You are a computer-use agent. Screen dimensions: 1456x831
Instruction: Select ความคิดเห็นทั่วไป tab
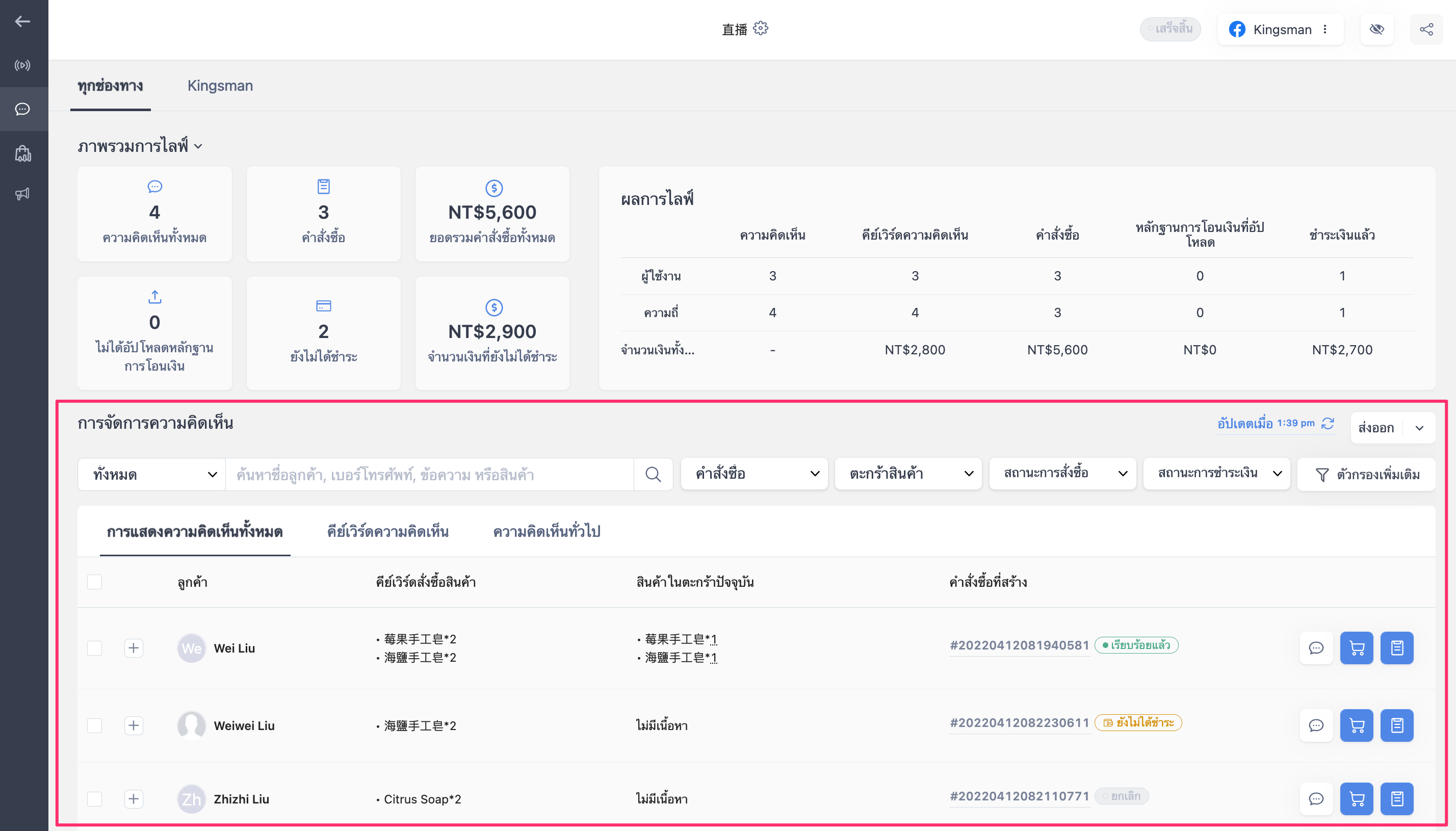coord(547,532)
